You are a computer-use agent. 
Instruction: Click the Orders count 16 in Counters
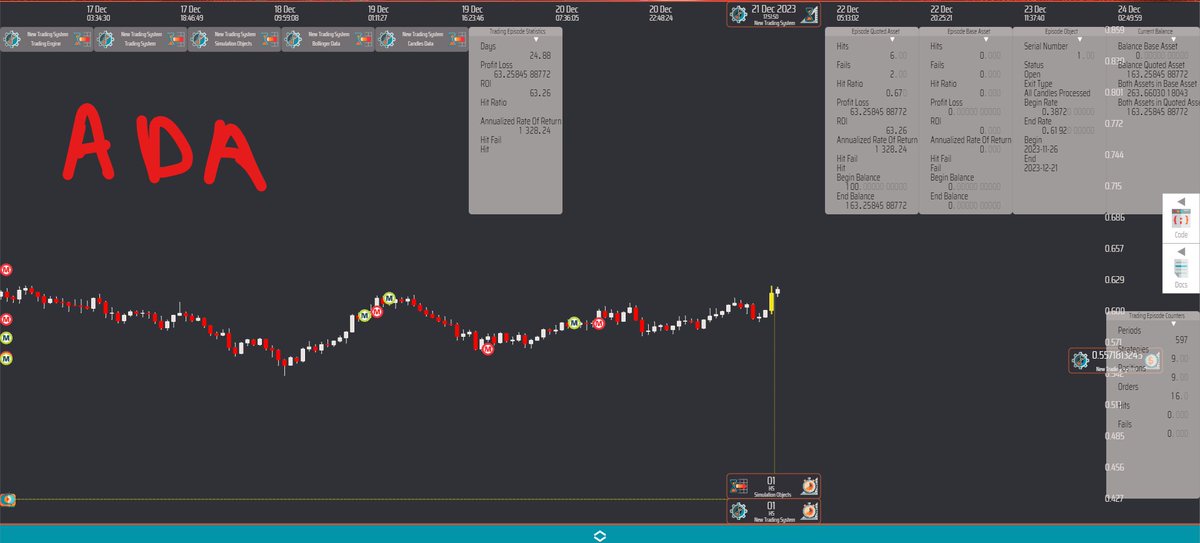pos(1177,395)
